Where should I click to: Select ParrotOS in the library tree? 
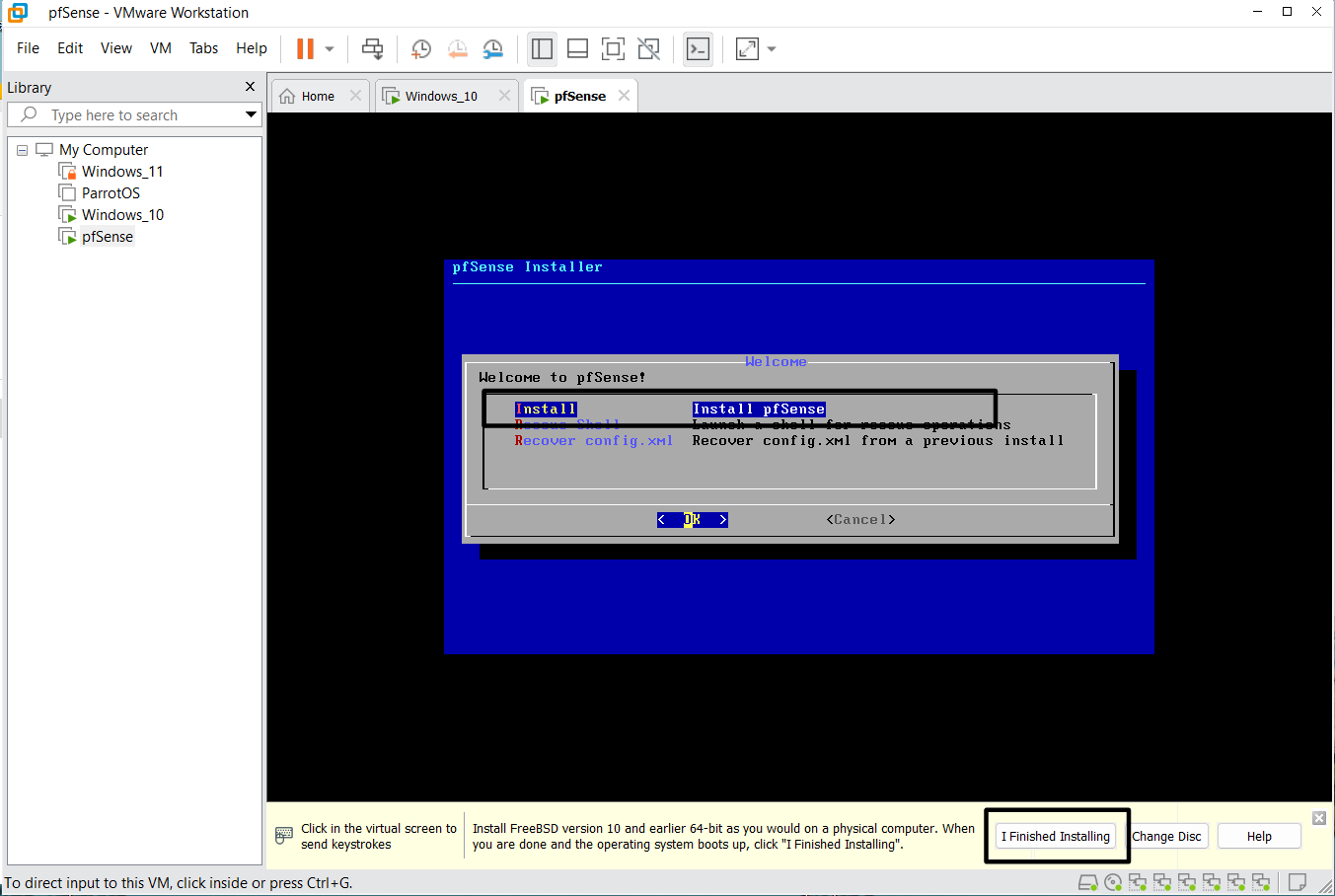point(111,193)
